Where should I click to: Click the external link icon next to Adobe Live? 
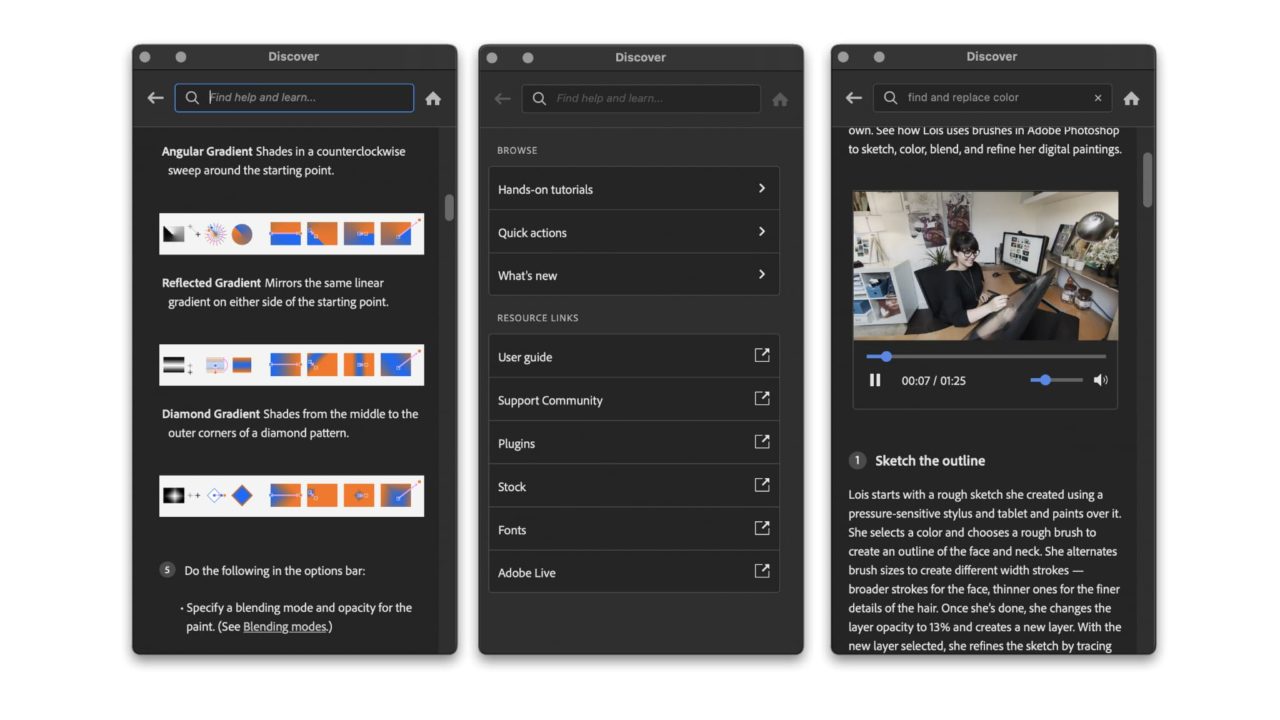click(x=761, y=572)
